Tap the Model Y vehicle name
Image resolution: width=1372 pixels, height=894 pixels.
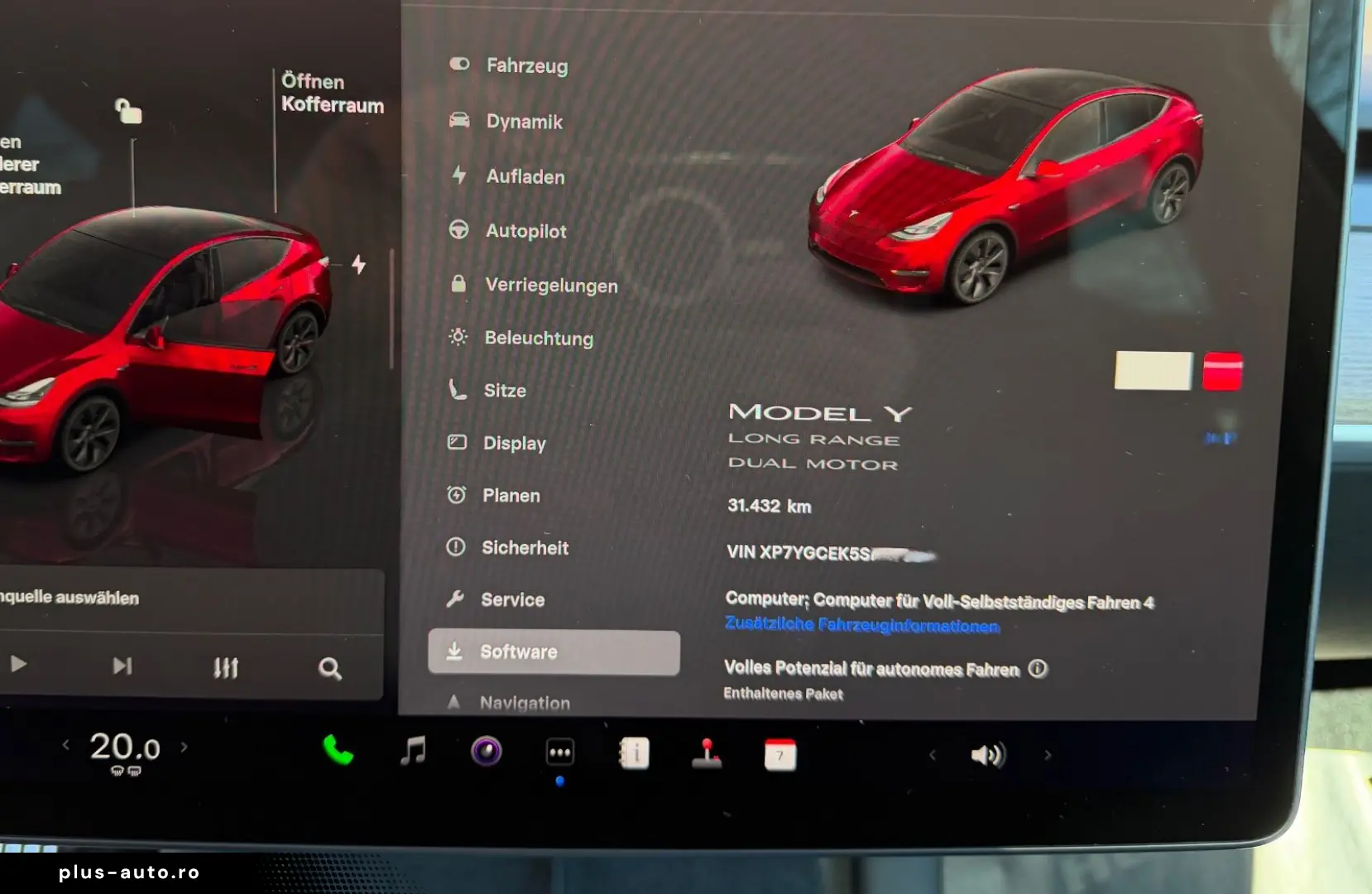[x=820, y=412]
